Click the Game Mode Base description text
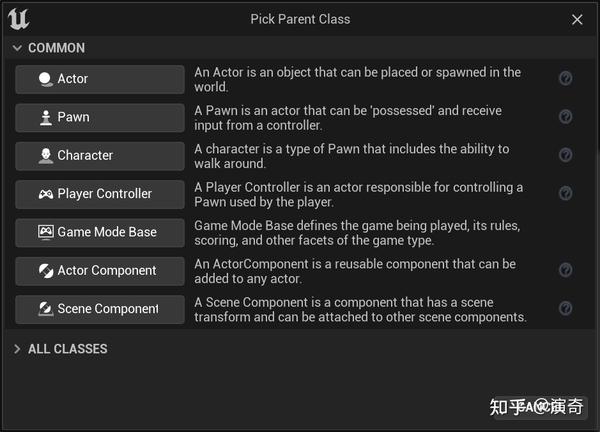600x432 pixels. 357,232
